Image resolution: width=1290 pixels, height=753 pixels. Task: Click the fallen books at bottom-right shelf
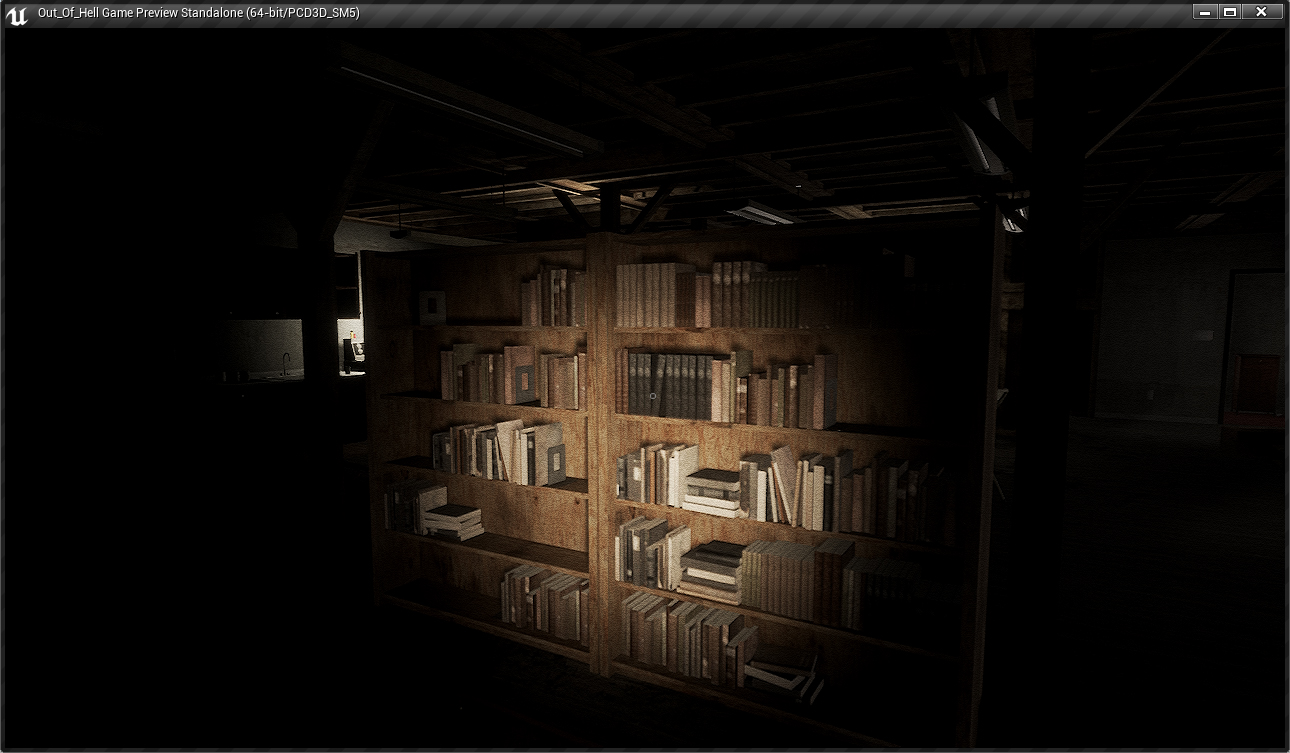tap(785, 675)
